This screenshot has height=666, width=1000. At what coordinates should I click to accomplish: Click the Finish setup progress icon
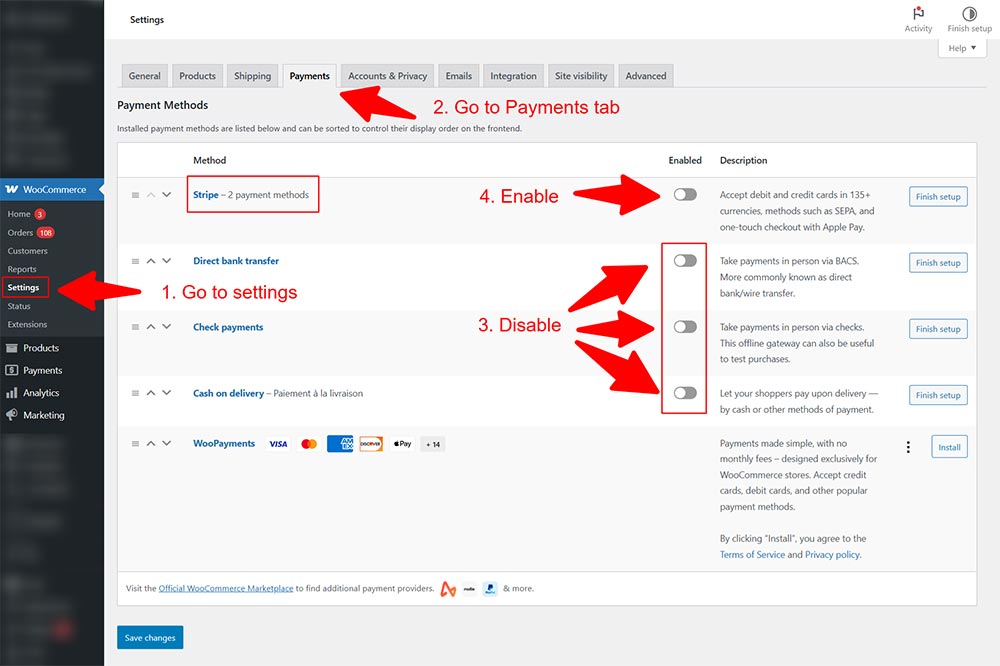[969, 13]
